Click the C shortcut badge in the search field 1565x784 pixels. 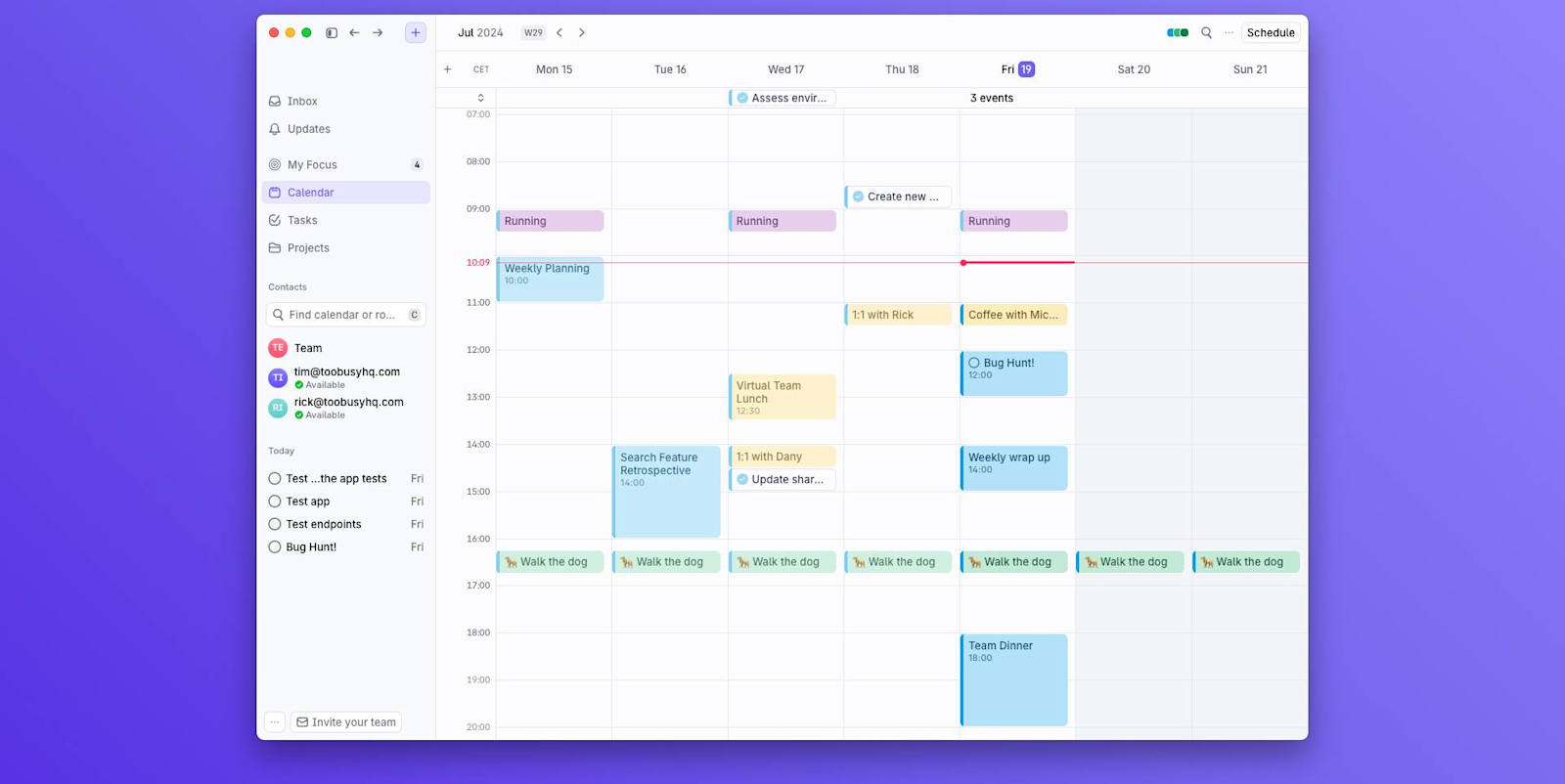tap(415, 315)
